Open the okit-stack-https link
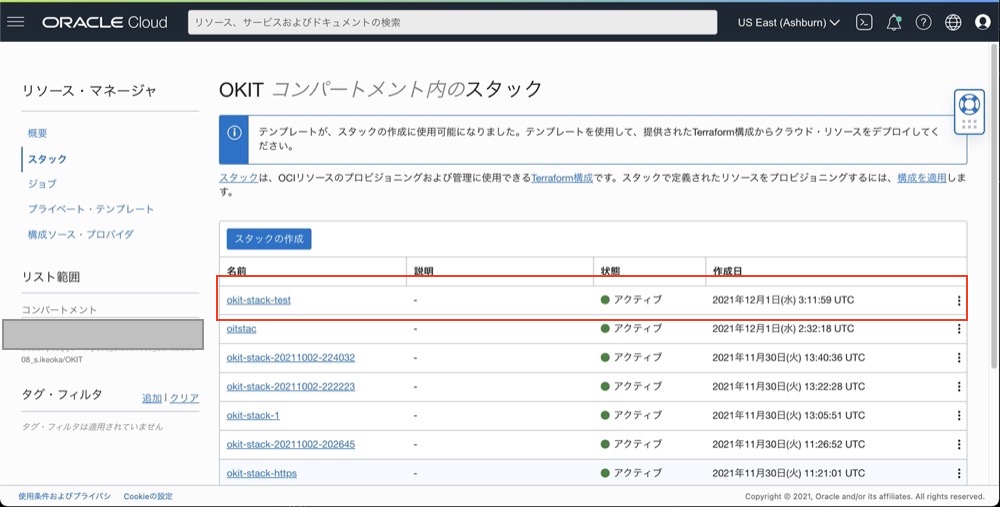 tap(261, 473)
